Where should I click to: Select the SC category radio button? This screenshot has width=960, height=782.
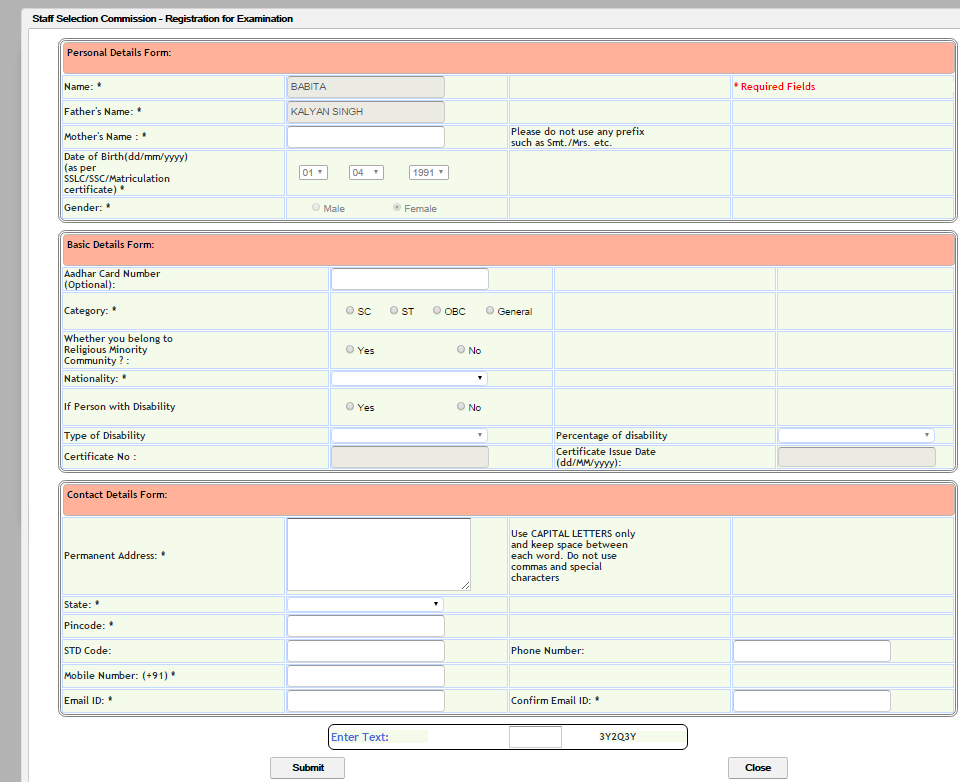point(350,310)
